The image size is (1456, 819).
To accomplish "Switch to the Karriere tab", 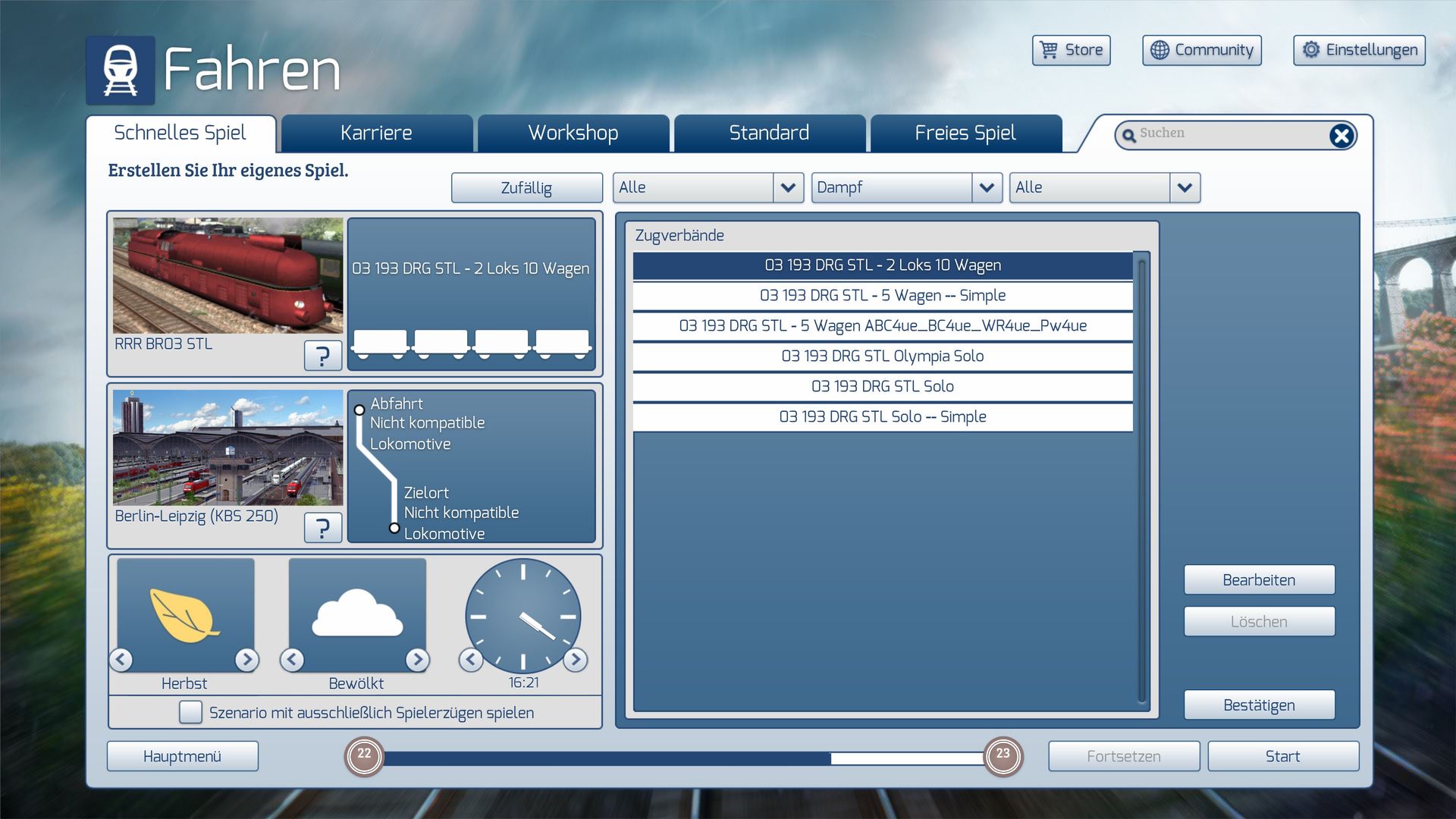I will pos(376,133).
